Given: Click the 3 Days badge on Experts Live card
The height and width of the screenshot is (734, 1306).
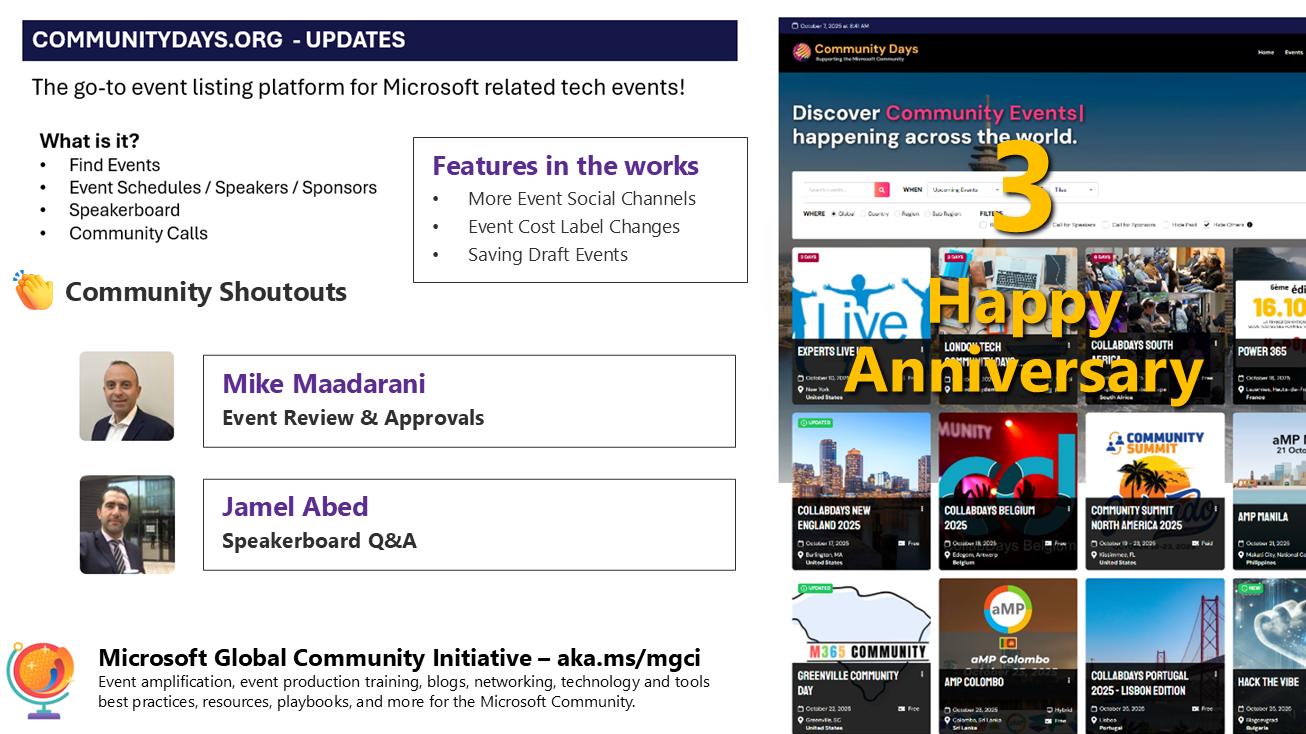Looking at the screenshot, I should (x=809, y=257).
